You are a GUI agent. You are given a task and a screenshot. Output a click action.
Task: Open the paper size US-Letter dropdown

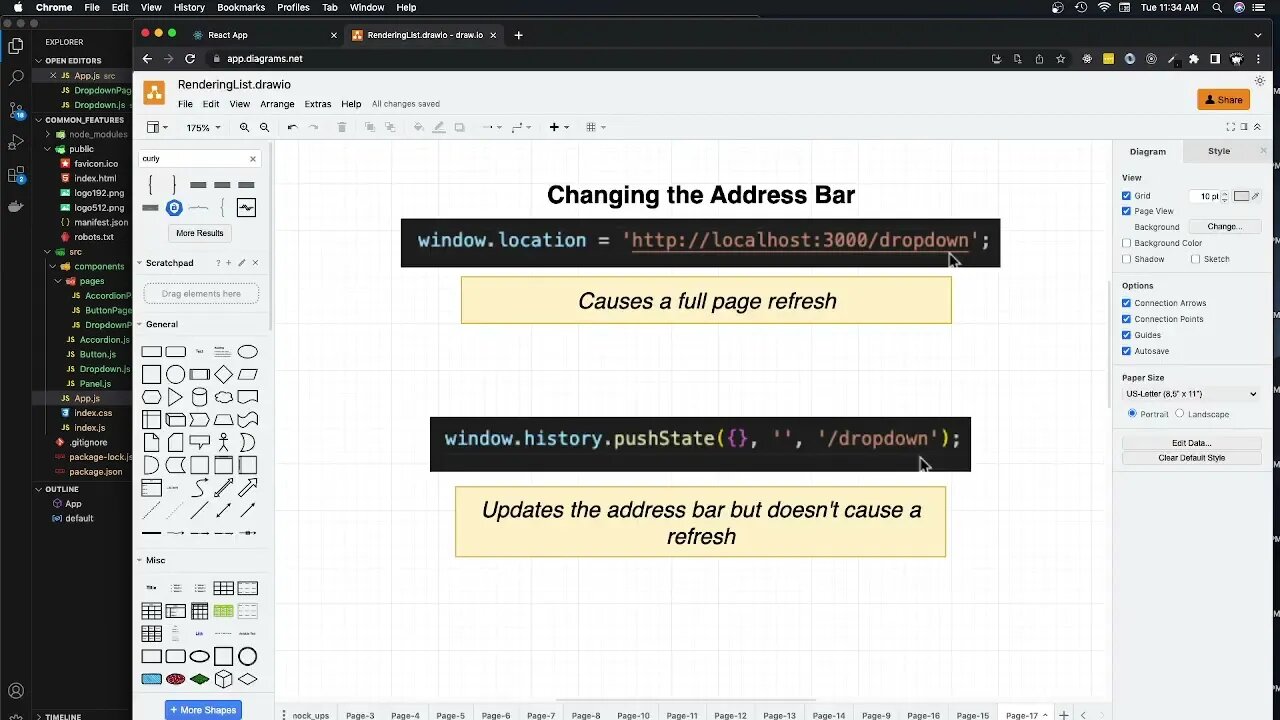tap(1190, 394)
